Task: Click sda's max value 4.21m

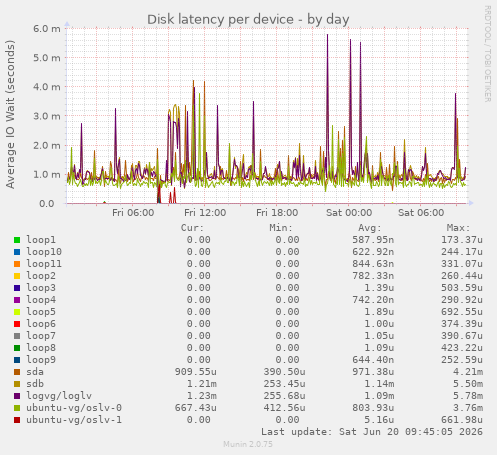Action: [468, 372]
